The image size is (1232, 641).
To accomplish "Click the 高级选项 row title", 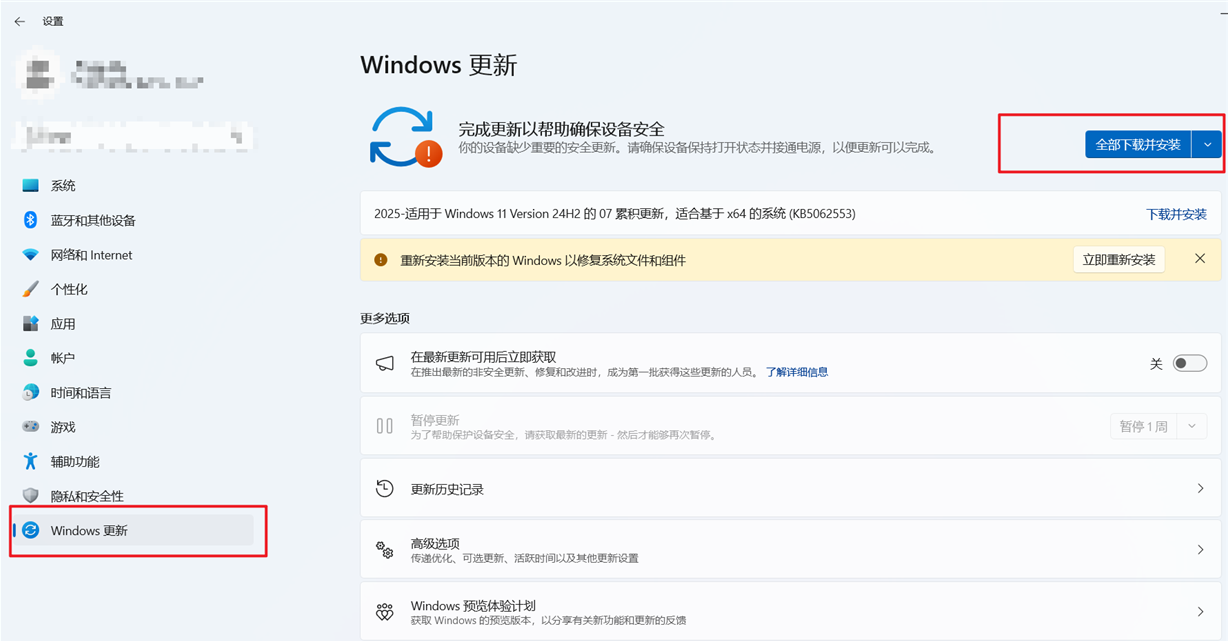I will click(x=435, y=543).
